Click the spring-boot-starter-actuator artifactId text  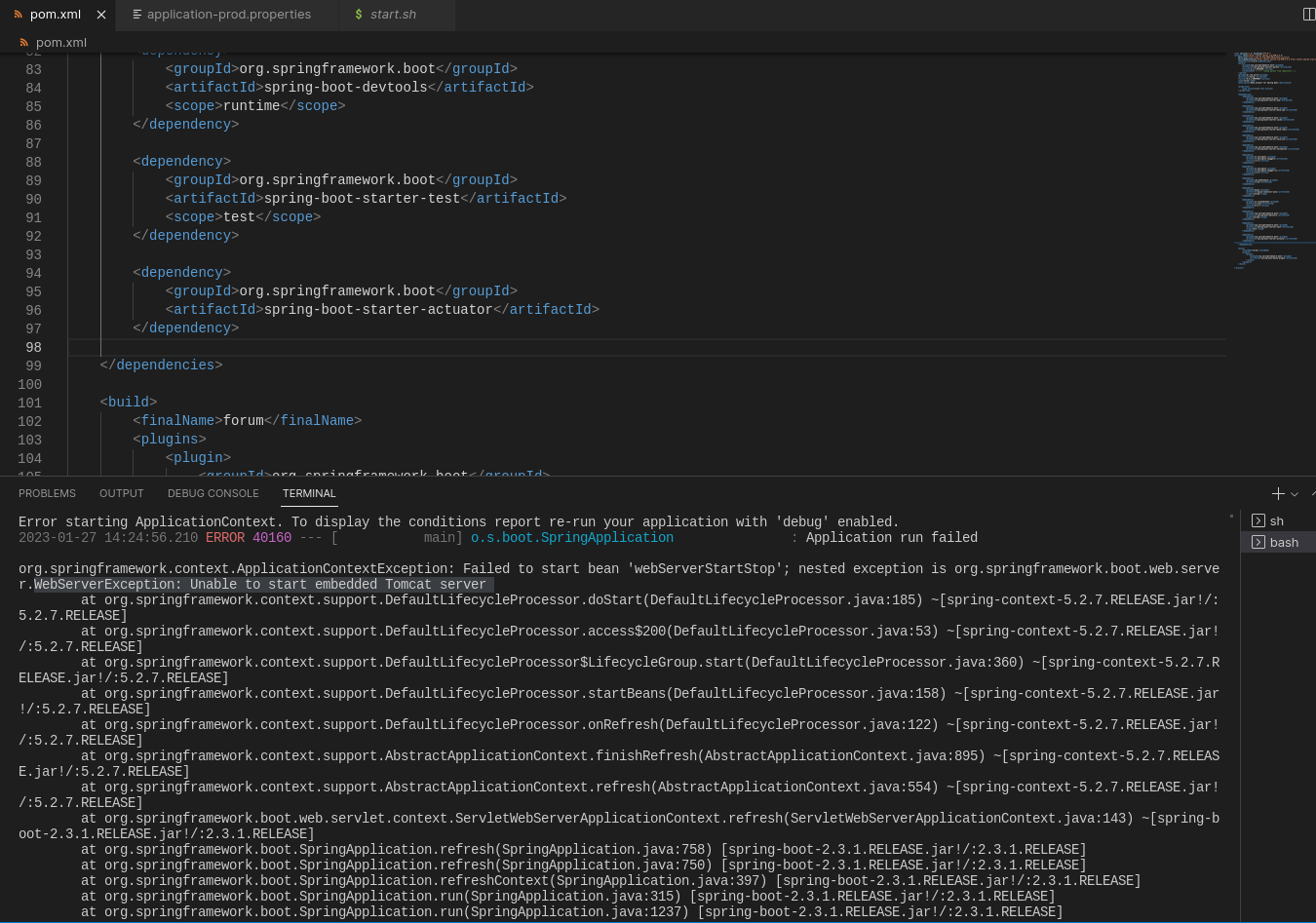pyautogui.click(x=378, y=309)
